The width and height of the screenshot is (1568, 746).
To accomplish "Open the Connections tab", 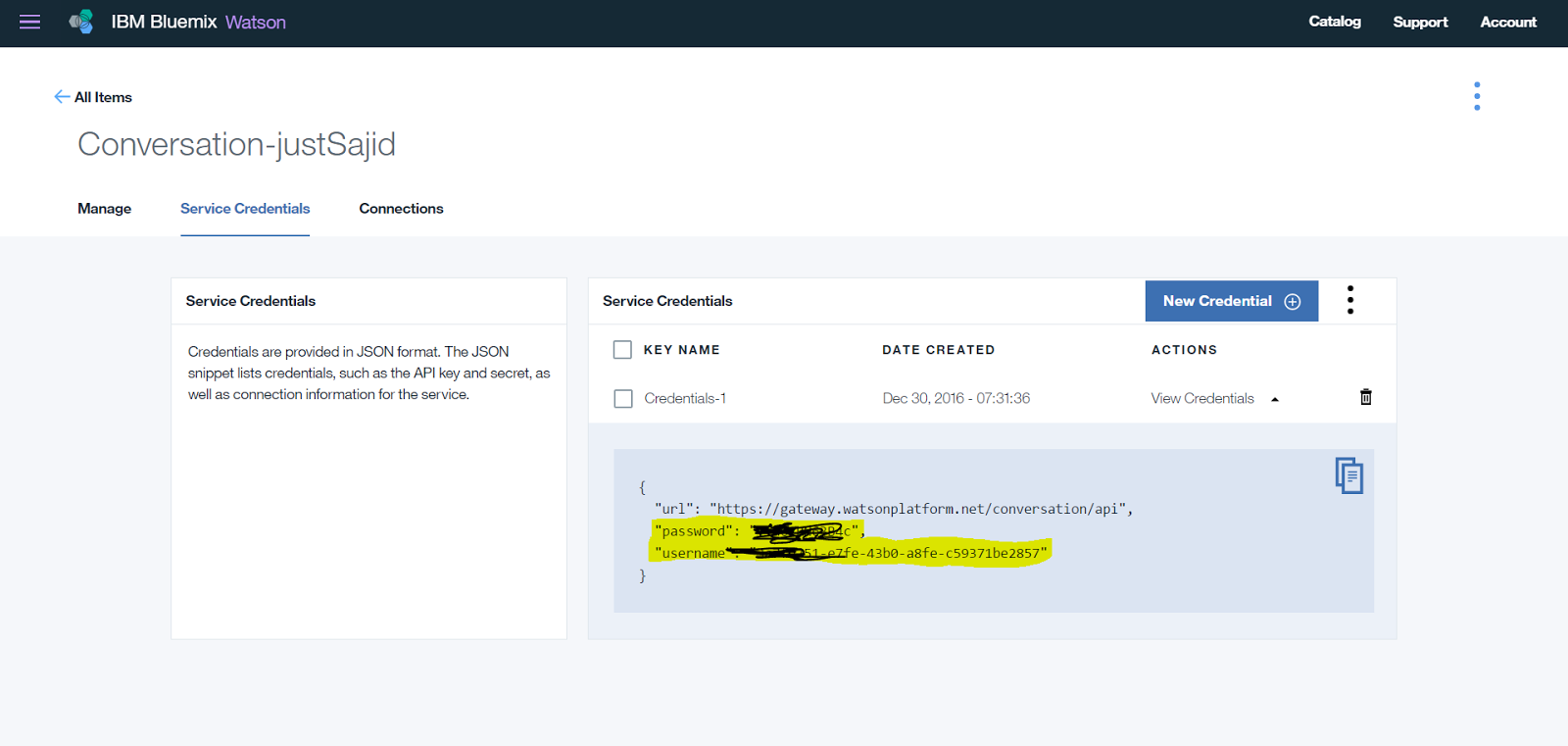I will [401, 209].
